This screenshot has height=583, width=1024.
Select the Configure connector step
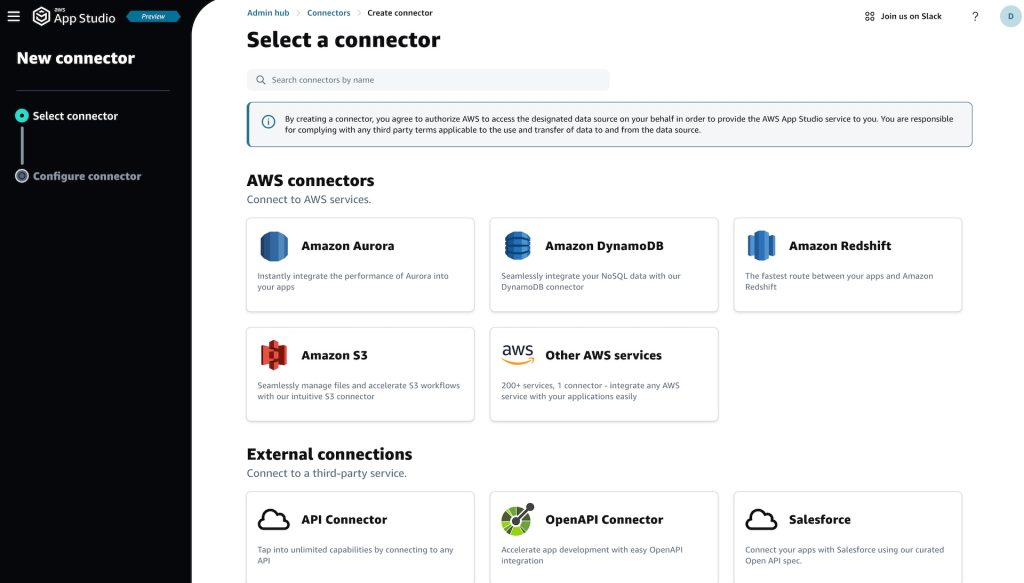click(87, 176)
